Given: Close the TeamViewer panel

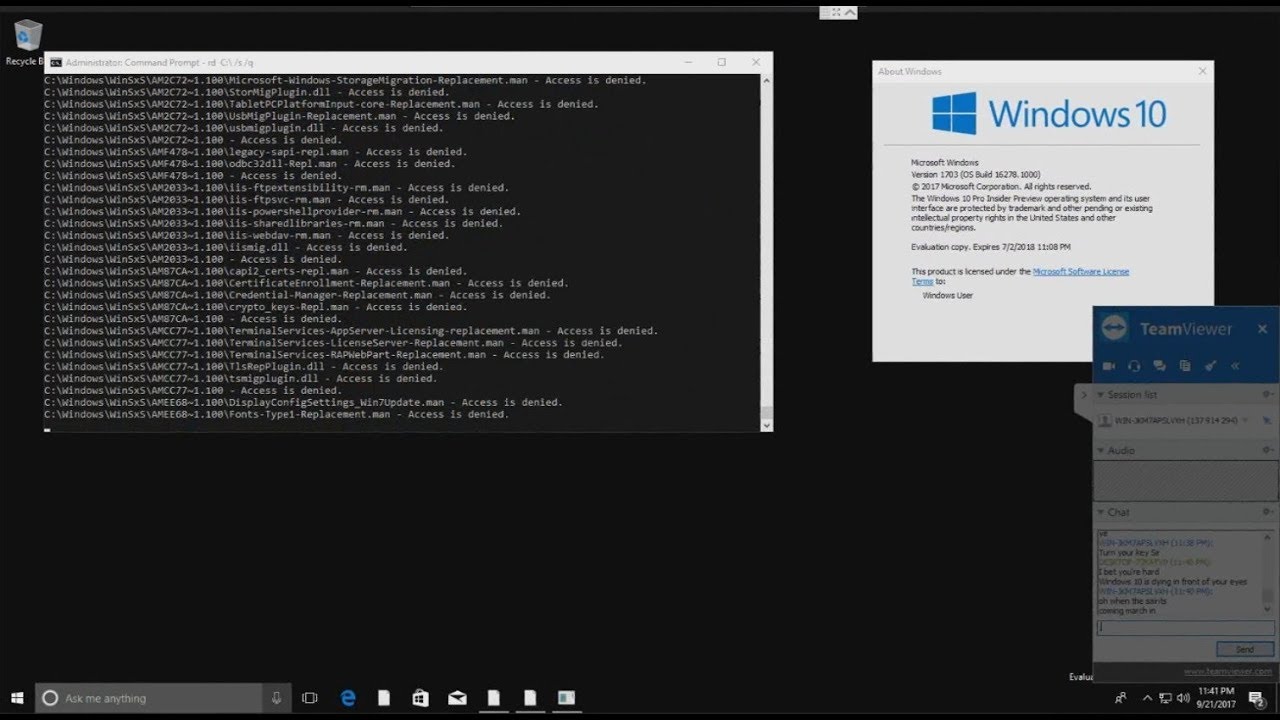Looking at the screenshot, I should 1262,329.
